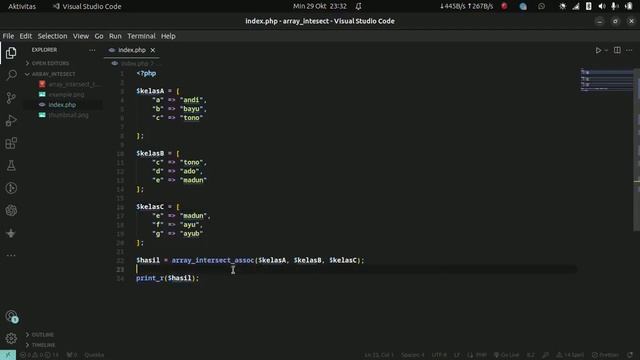This screenshot has height=360, width=640.
Task: Open the clock and calendar Min 29 Okt
Action: tap(320, 6)
